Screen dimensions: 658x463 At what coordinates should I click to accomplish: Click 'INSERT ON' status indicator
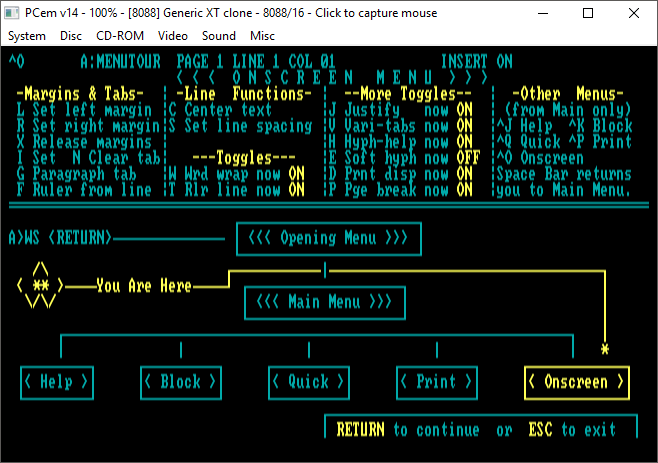click(476, 62)
